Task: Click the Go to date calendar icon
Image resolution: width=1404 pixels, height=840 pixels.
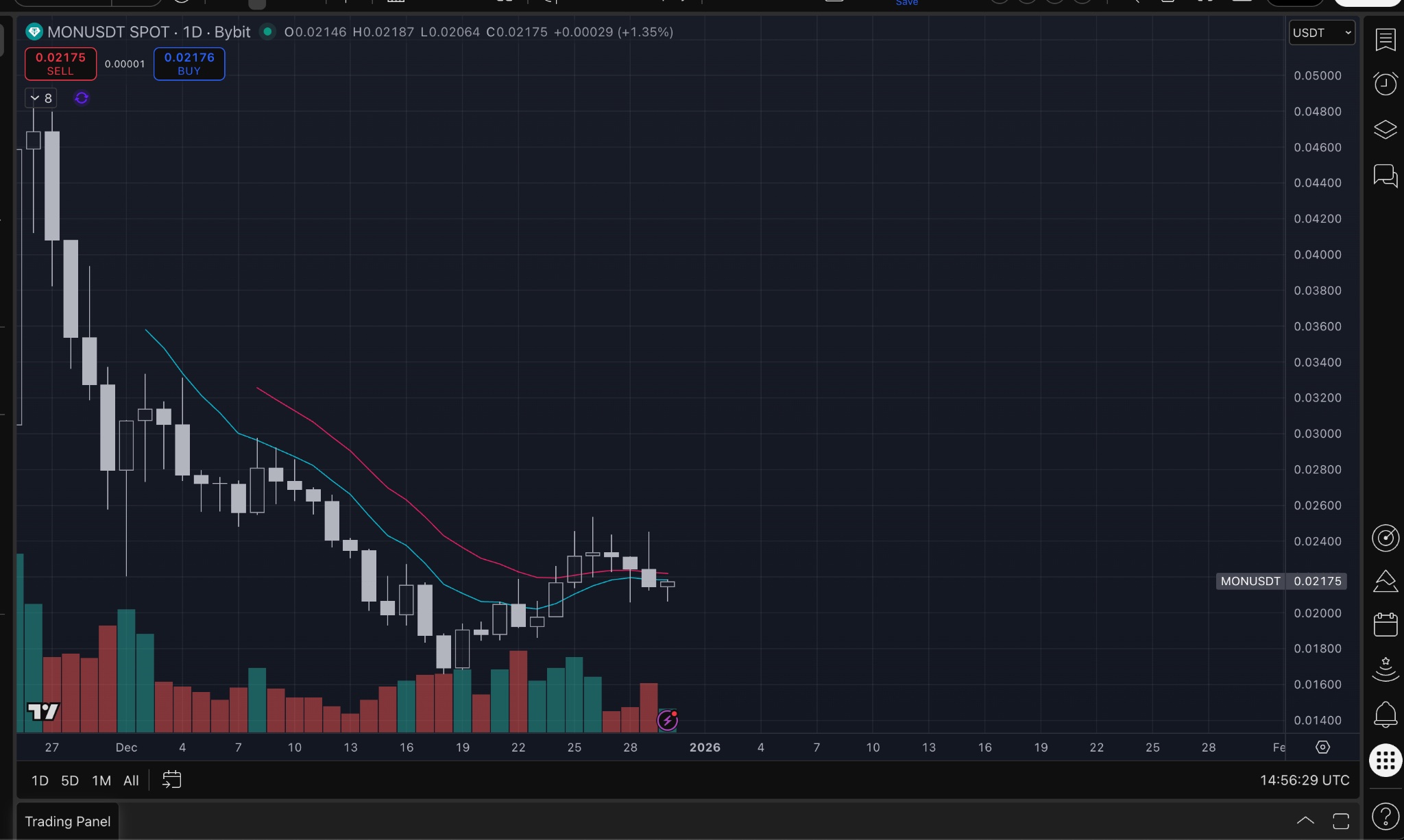Action: 171,780
